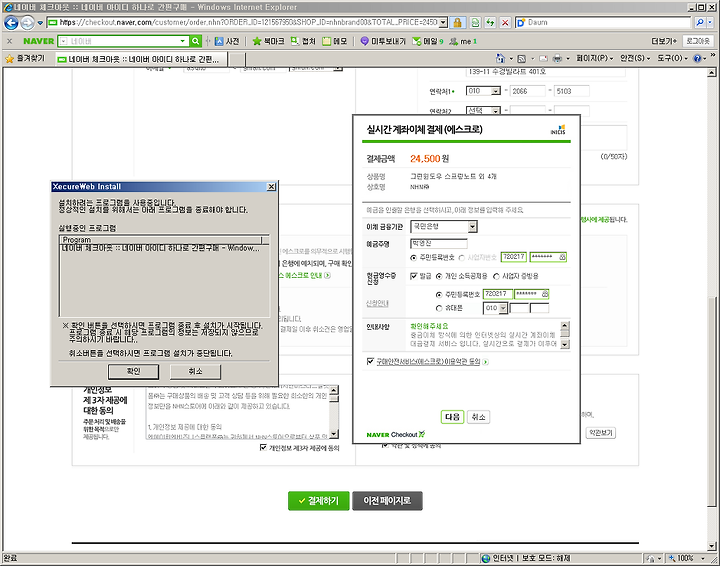Open the help question mark icon
Image resolution: width=720 pixels, height=566 pixels.
pyautogui.click(x=697, y=58)
